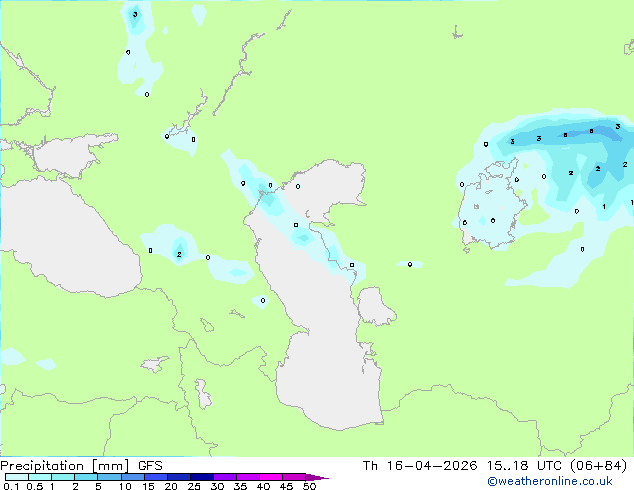Click the 'Precipitation [mm]' title text

[x=65, y=466]
